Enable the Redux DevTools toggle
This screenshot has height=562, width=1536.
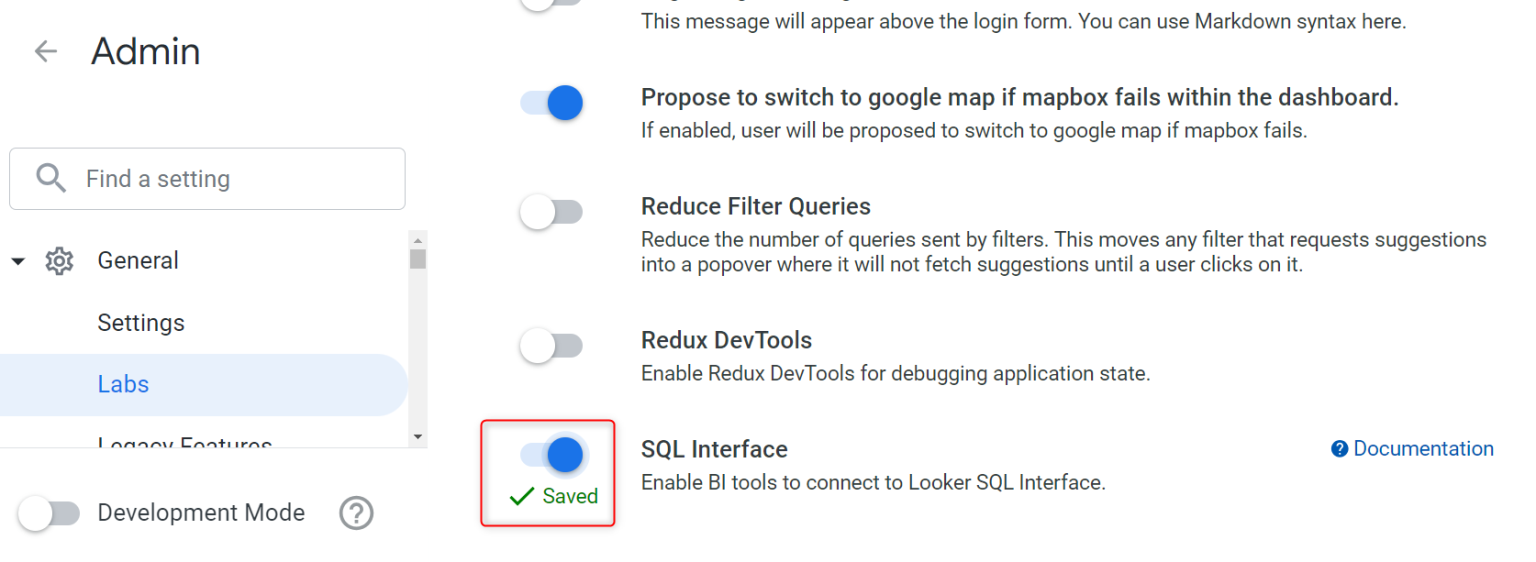point(551,346)
